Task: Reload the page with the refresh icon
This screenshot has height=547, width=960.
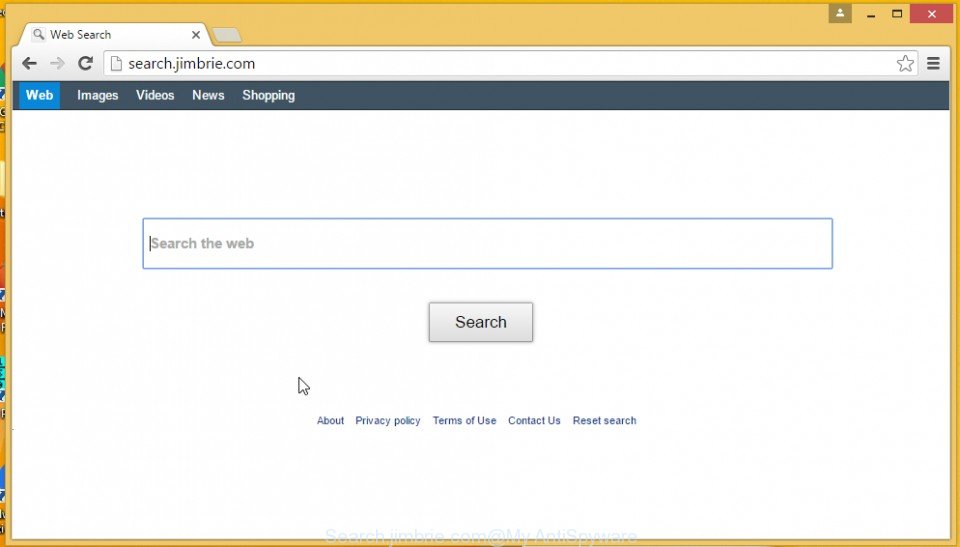Action: (85, 63)
